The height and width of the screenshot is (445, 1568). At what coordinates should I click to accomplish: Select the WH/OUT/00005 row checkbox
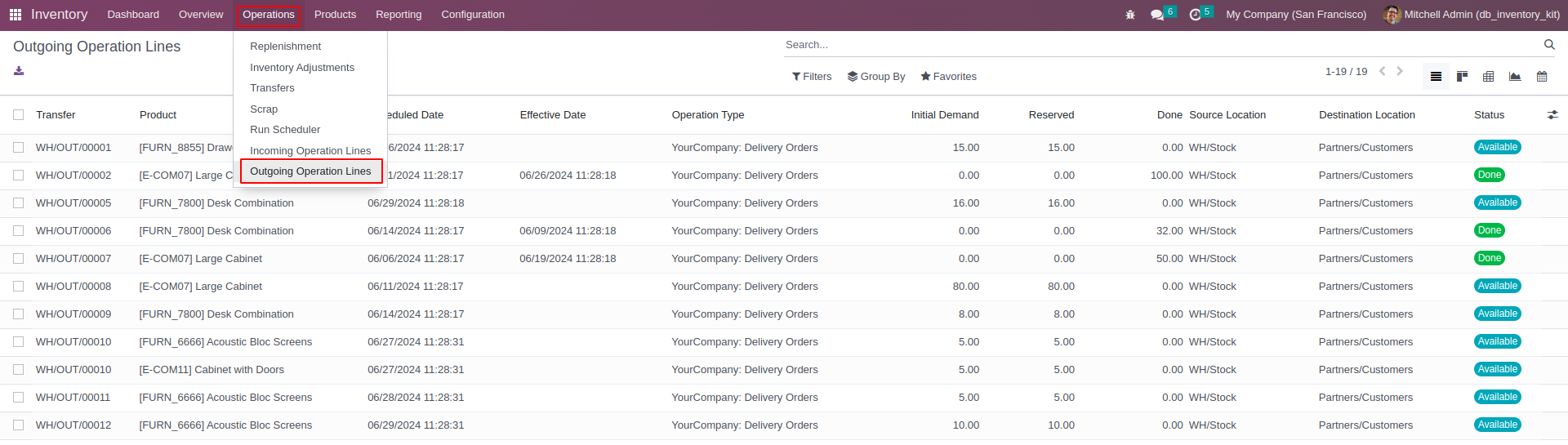(x=19, y=203)
